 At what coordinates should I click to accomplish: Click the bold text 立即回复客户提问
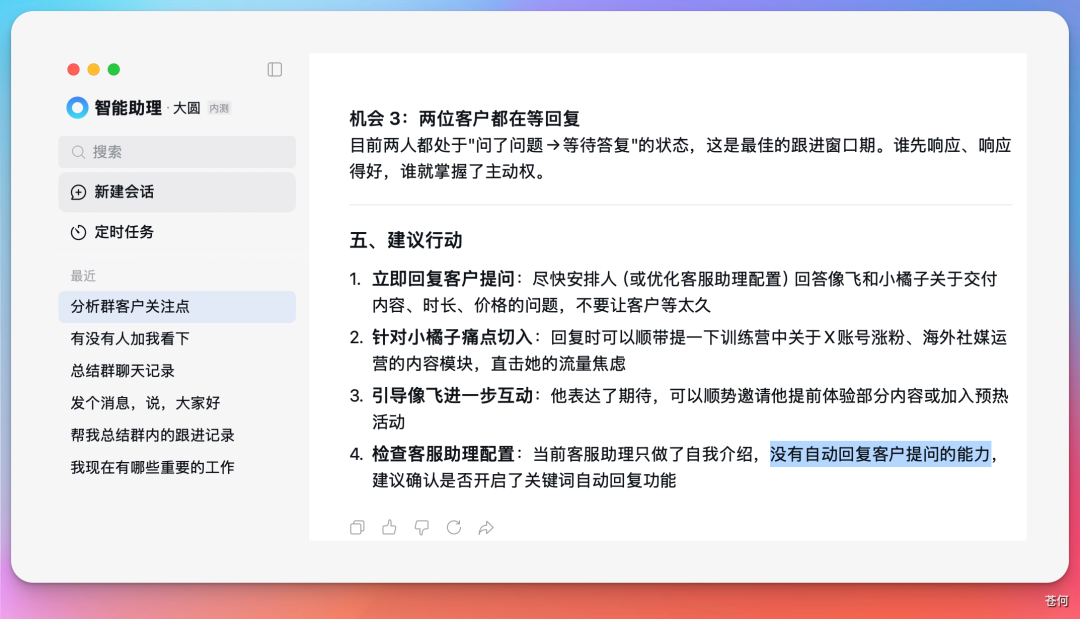(444, 279)
